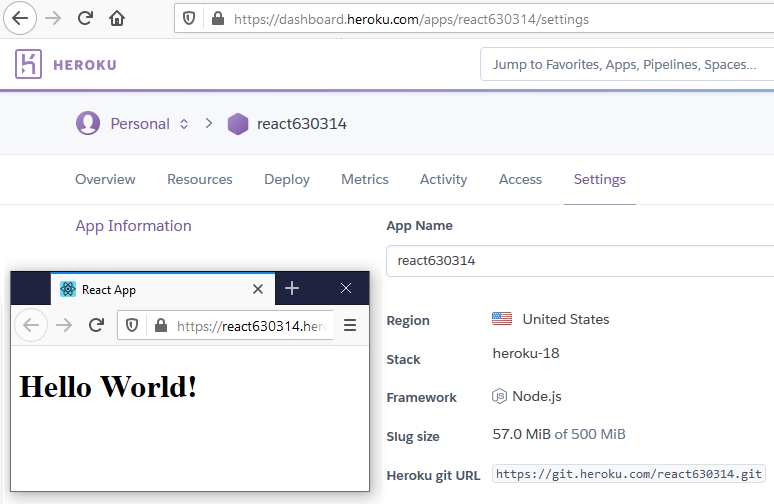Click the Jump to Favorites search box
774x504 pixels.
[626, 64]
